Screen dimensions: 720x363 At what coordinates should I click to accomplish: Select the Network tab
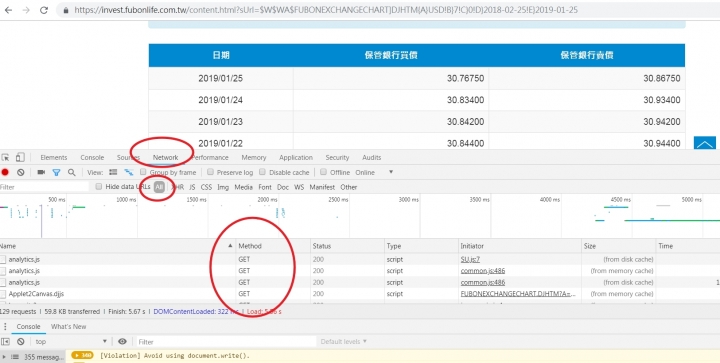pos(165,157)
